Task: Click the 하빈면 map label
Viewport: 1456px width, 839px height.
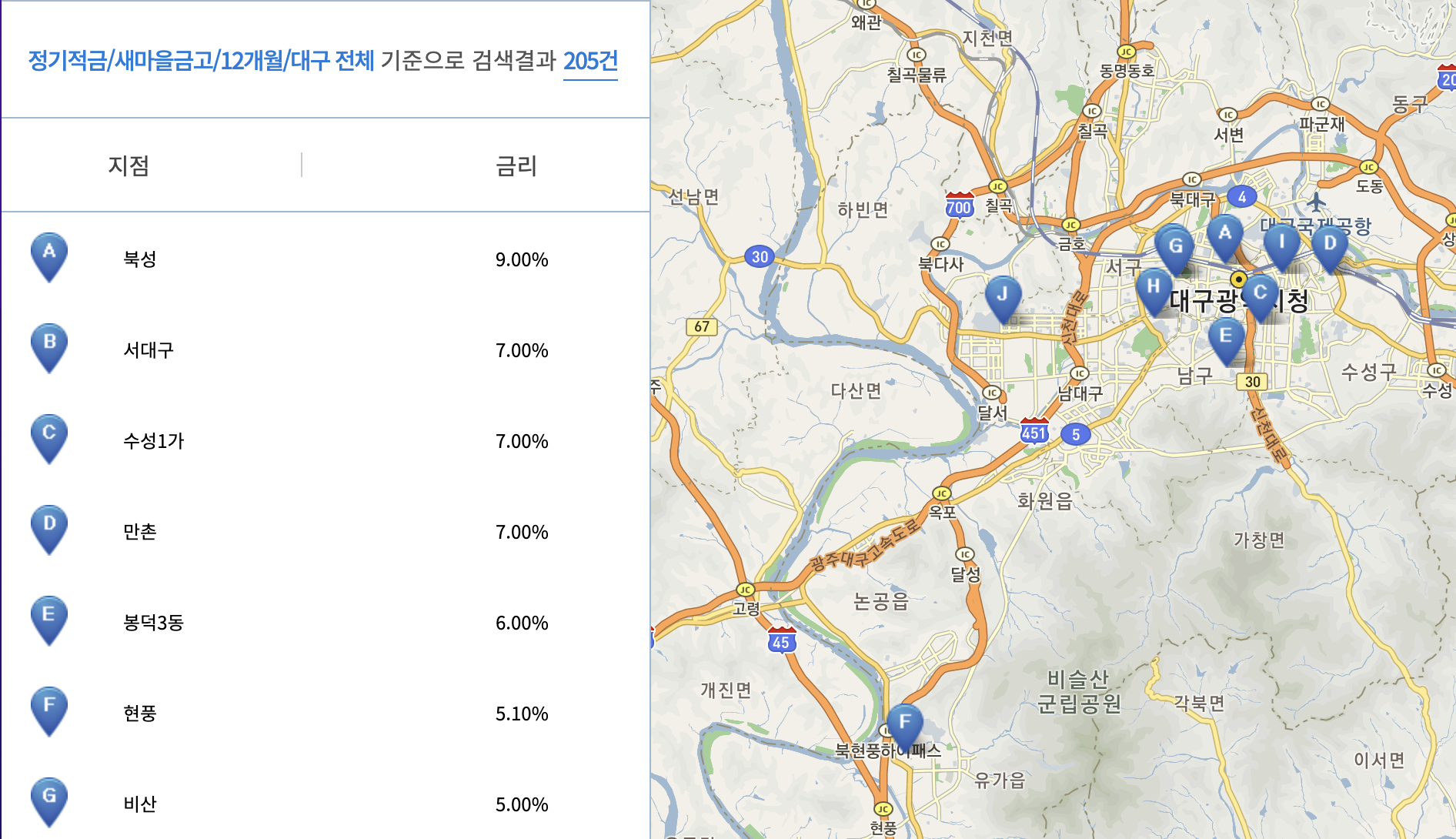Action: pyautogui.click(x=863, y=209)
